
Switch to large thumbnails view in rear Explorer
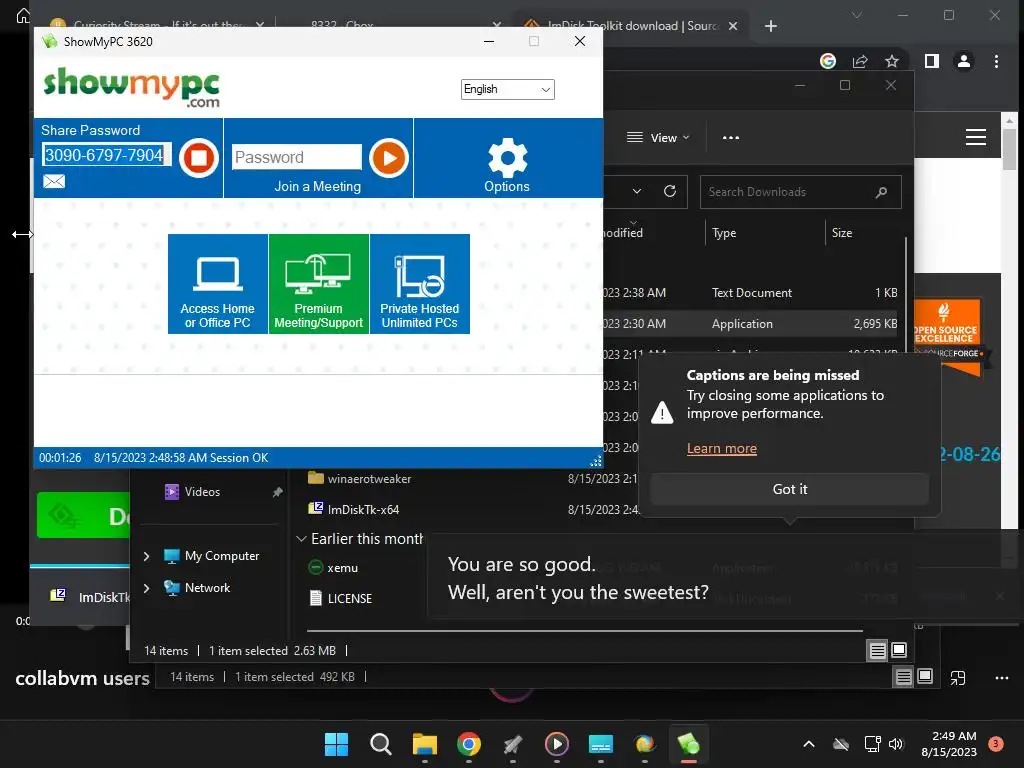925,677
